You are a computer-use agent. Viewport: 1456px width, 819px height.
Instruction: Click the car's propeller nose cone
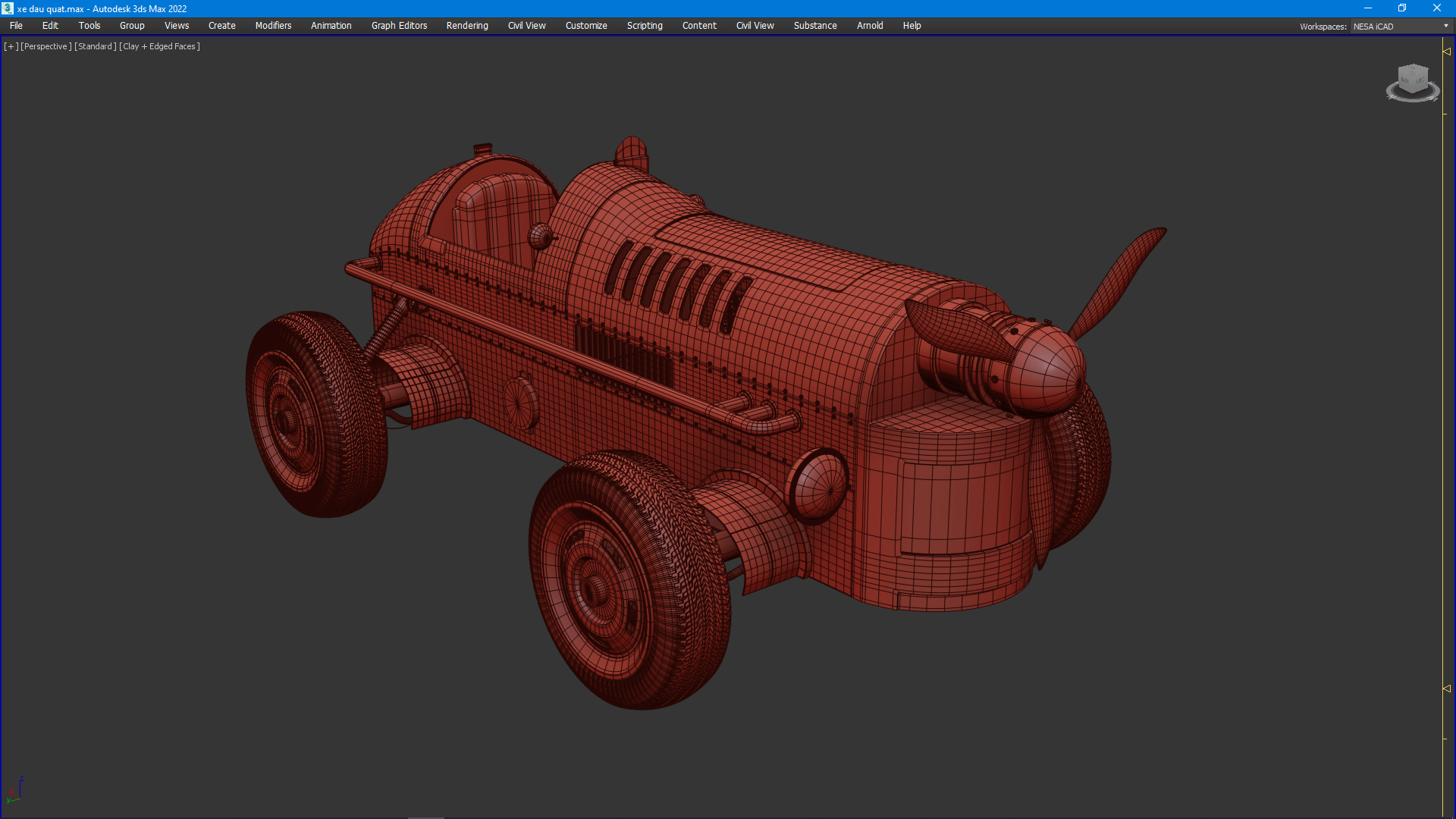coord(1050,369)
